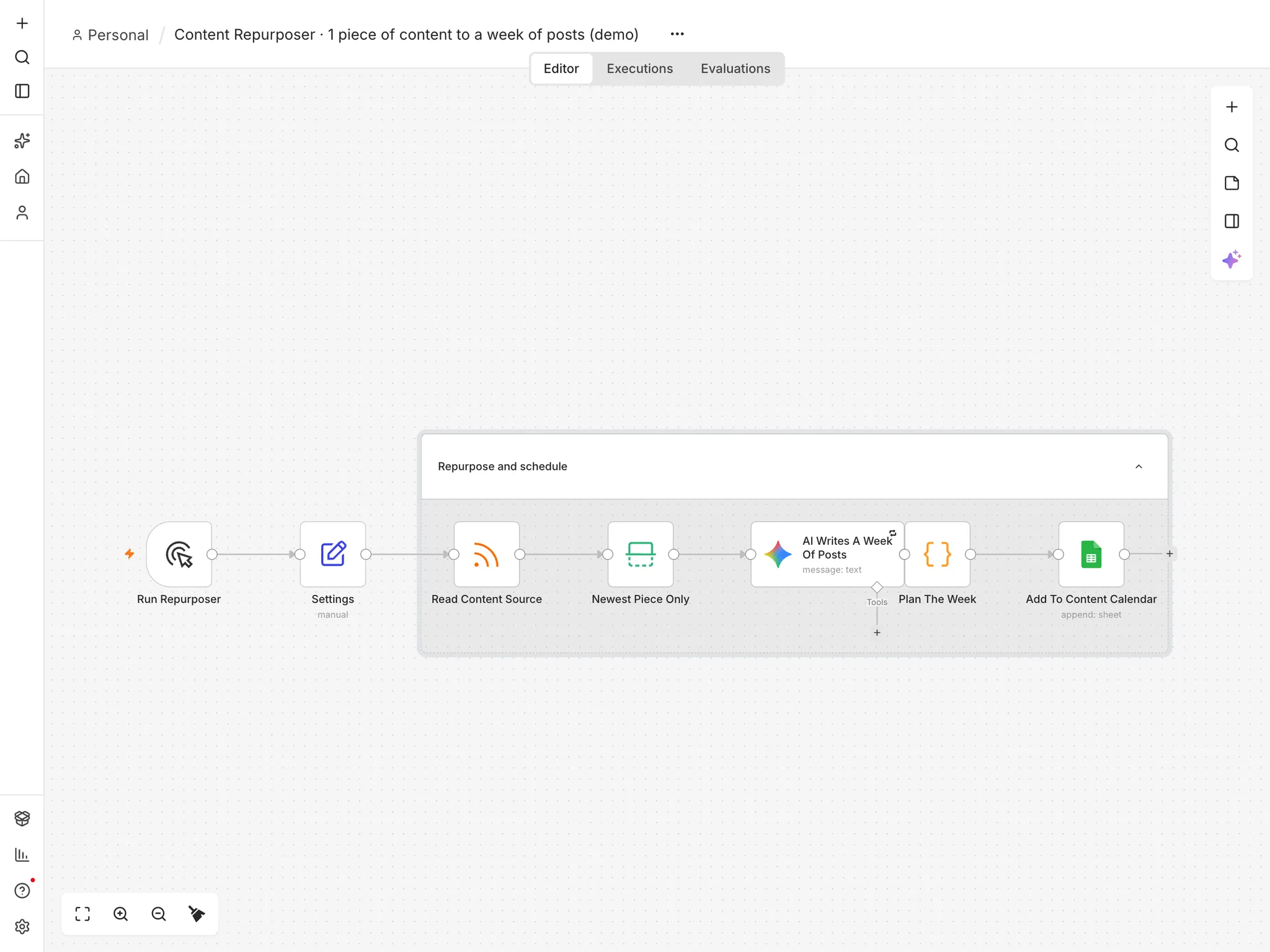Add a sticky note from right toolbar

pos(1232,183)
